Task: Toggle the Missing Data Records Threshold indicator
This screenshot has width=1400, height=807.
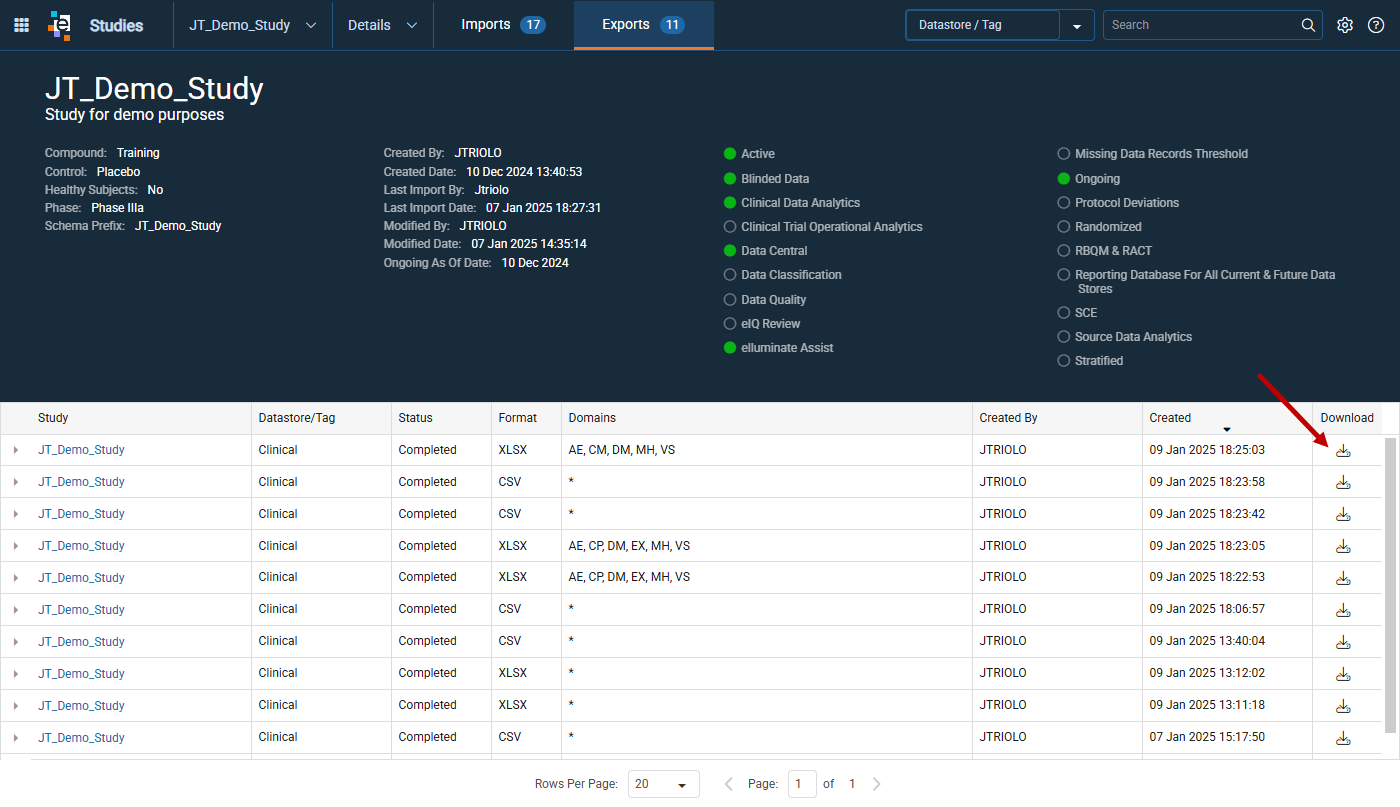Action: [1064, 154]
